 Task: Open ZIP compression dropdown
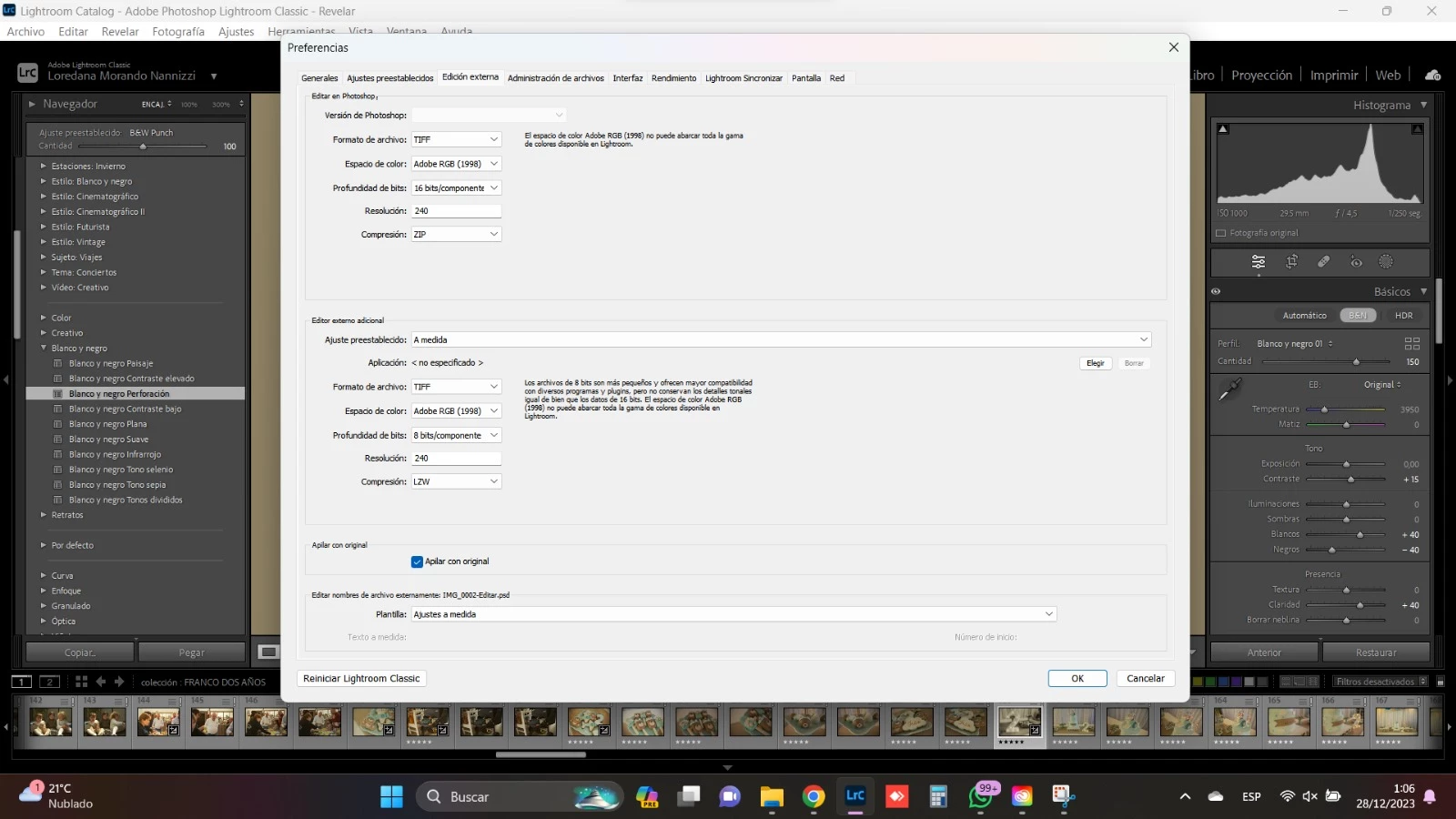point(456,234)
